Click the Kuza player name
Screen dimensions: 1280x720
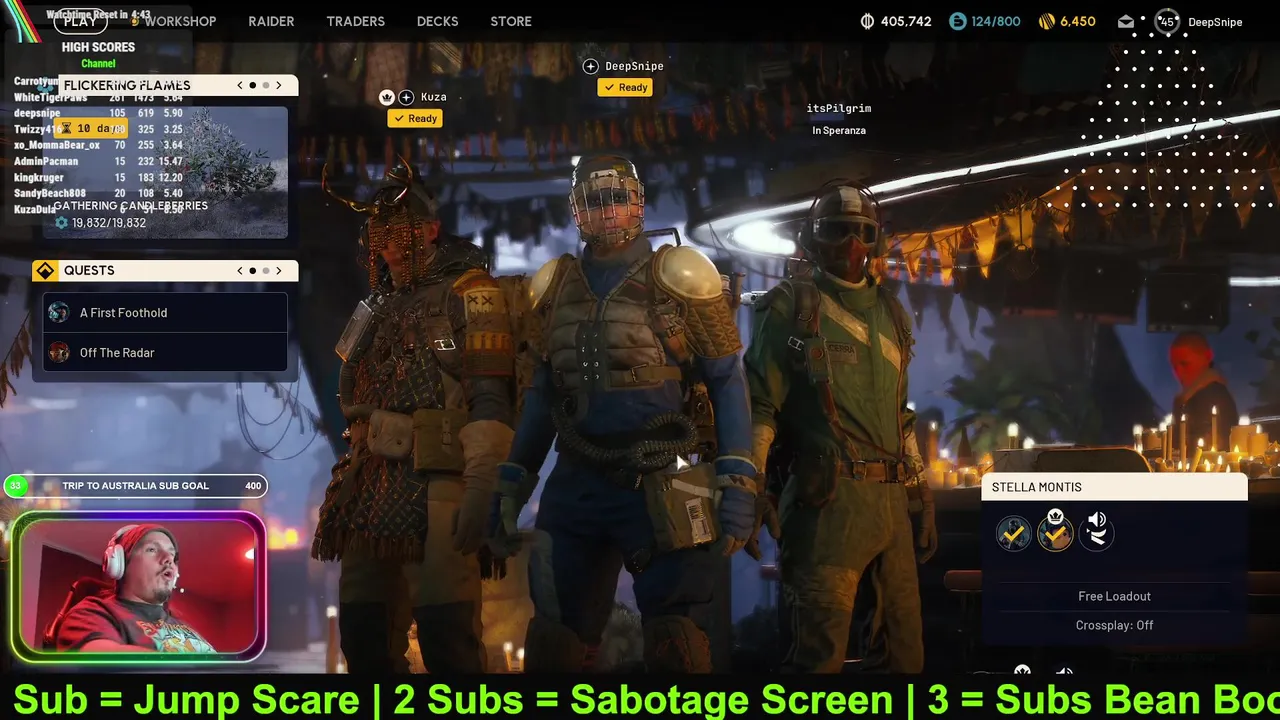(433, 97)
